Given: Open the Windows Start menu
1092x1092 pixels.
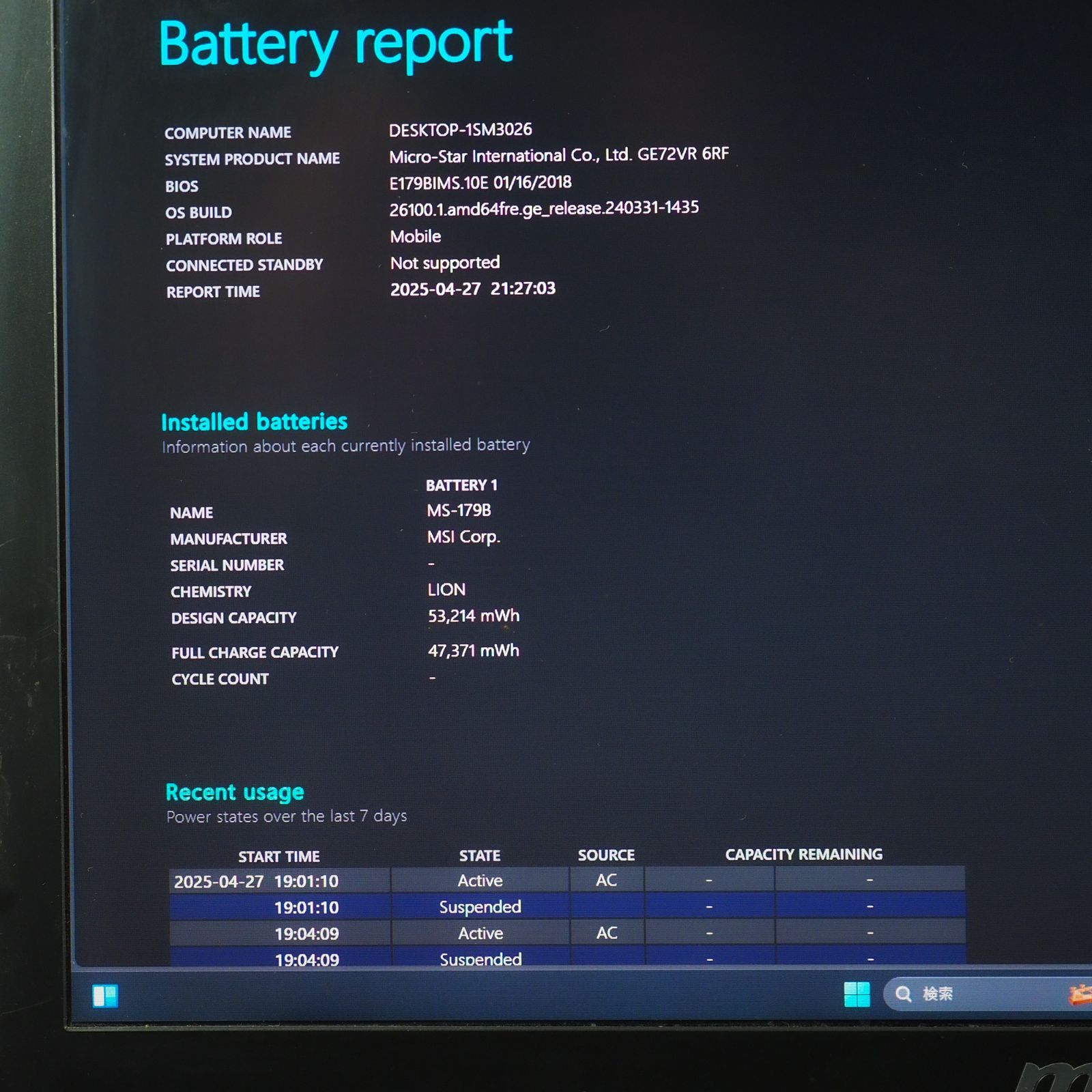Looking at the screenshot, I should [x=857, y=994].
